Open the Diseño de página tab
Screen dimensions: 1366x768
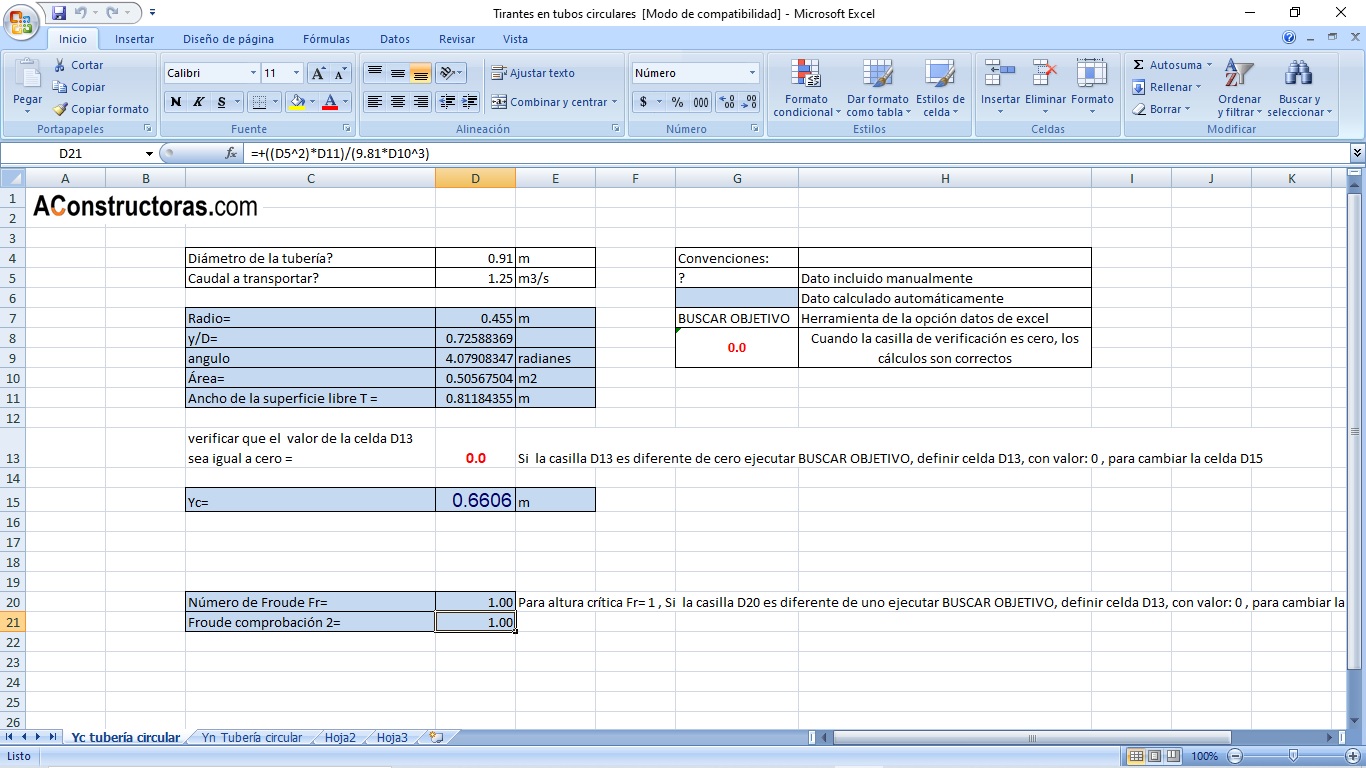click(x=228, y=39)
